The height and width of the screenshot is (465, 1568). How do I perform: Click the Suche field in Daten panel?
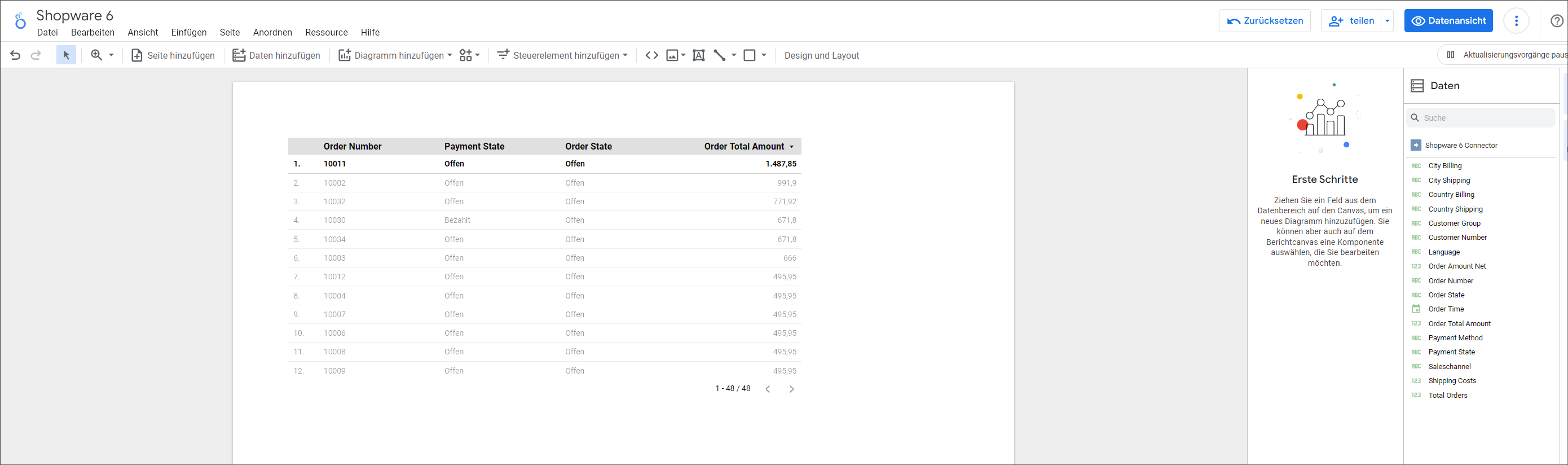click(1481, 118)
